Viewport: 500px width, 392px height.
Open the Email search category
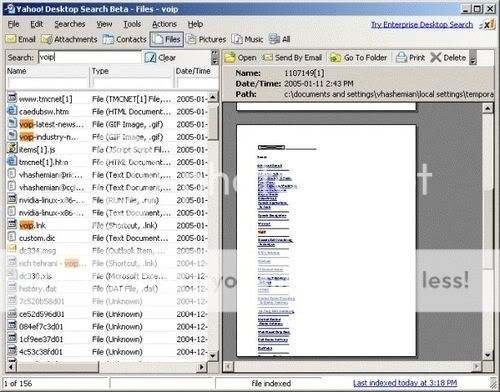point(21,39)
